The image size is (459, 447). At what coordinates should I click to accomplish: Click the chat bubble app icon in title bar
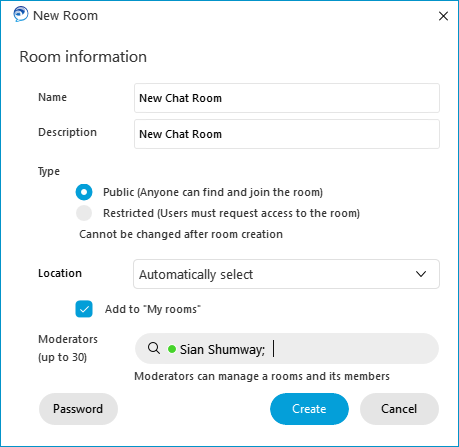(21, 15)
